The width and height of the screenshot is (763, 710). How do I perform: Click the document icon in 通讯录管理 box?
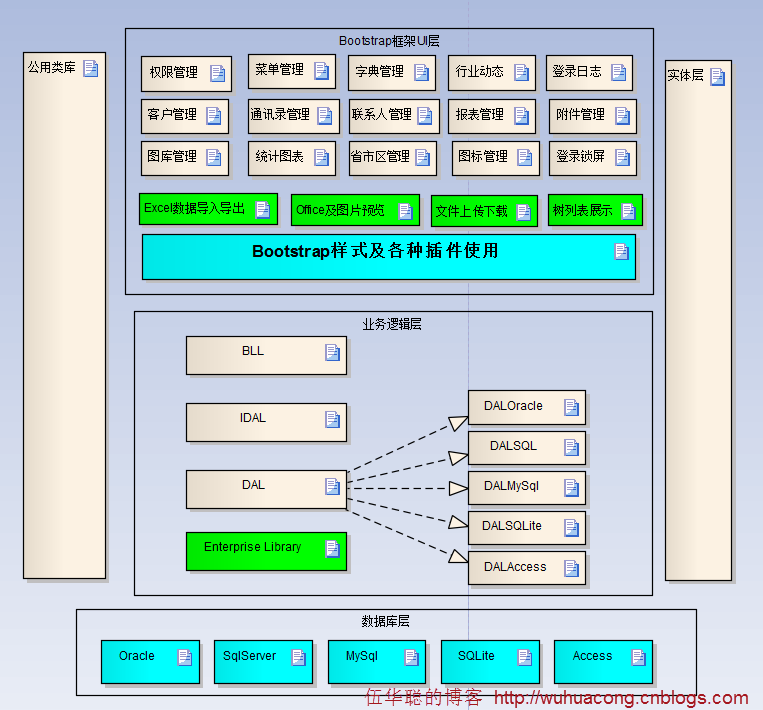point(325,116)
